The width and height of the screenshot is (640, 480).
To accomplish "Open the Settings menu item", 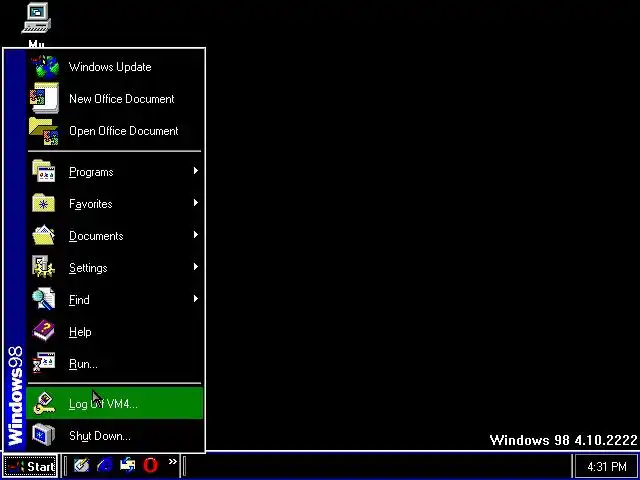I will point(115,267).
